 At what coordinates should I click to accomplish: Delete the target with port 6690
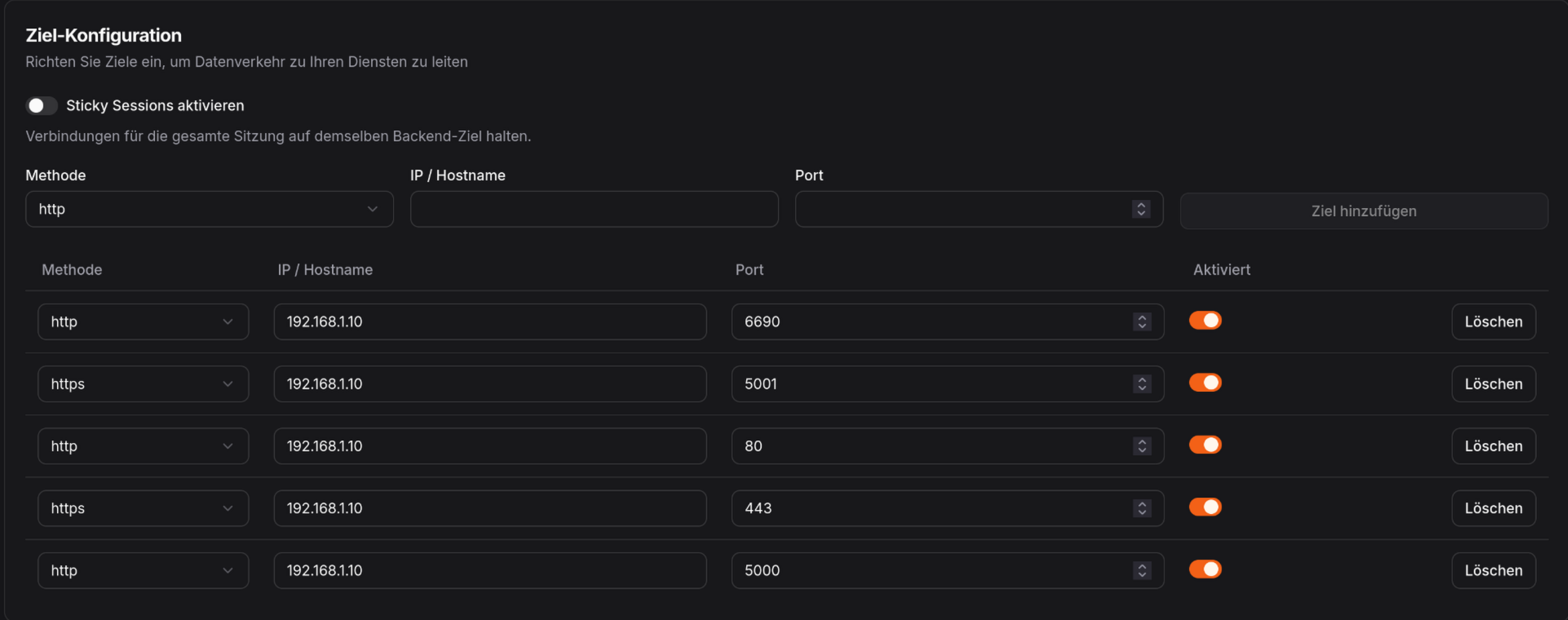[x=1493, y=321]
